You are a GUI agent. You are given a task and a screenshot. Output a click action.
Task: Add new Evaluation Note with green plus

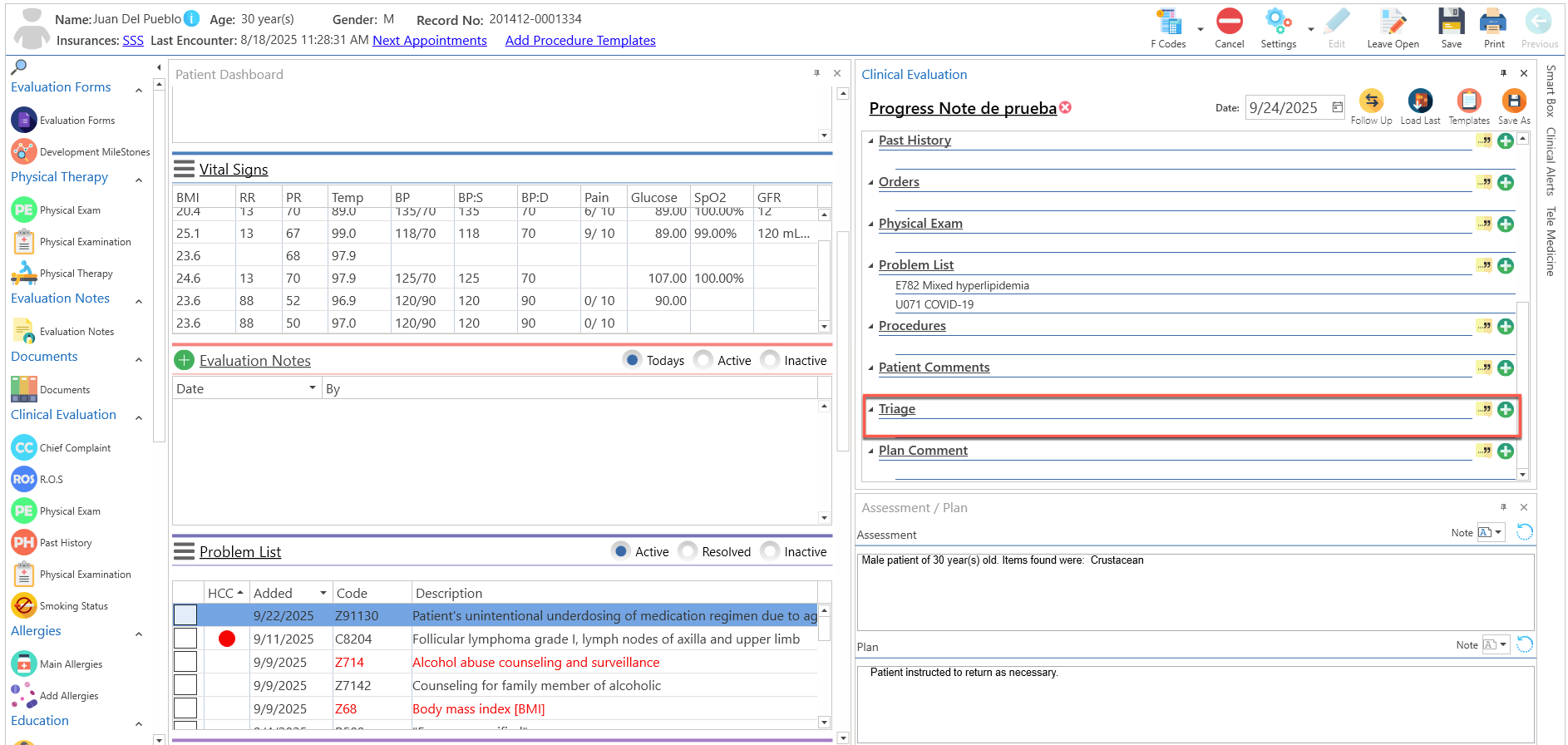point(184,360)
